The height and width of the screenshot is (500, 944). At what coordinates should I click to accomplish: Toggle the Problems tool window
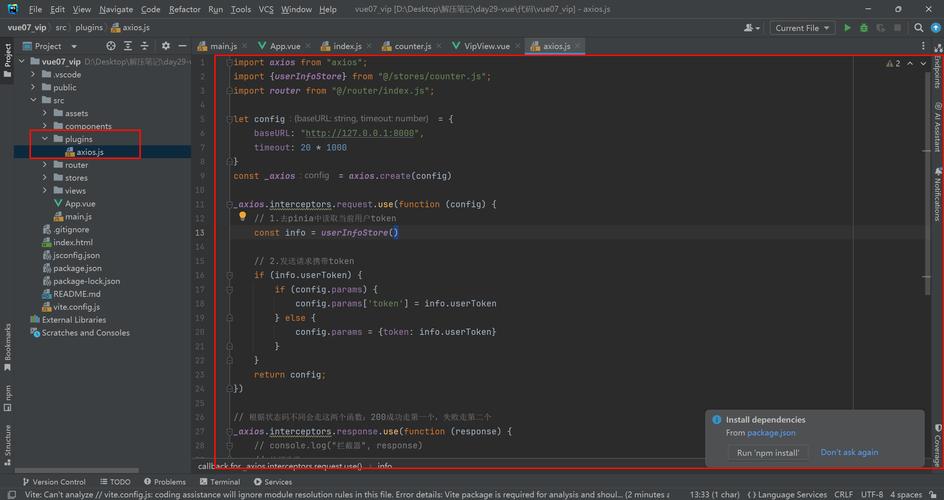(x=163, y=482)
